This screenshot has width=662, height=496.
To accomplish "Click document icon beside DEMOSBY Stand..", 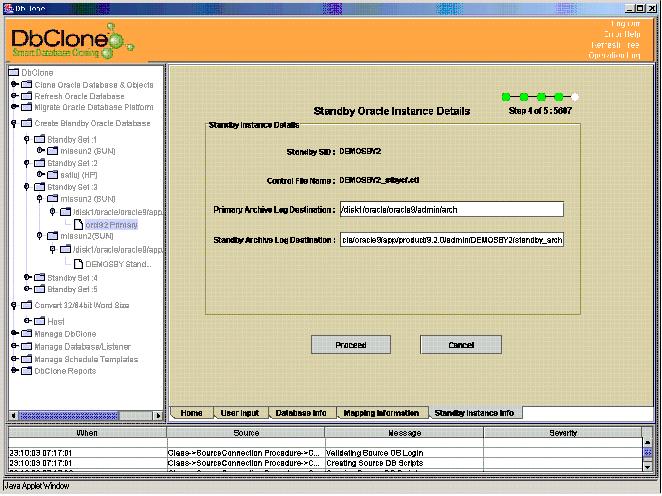I will [78, 264].
